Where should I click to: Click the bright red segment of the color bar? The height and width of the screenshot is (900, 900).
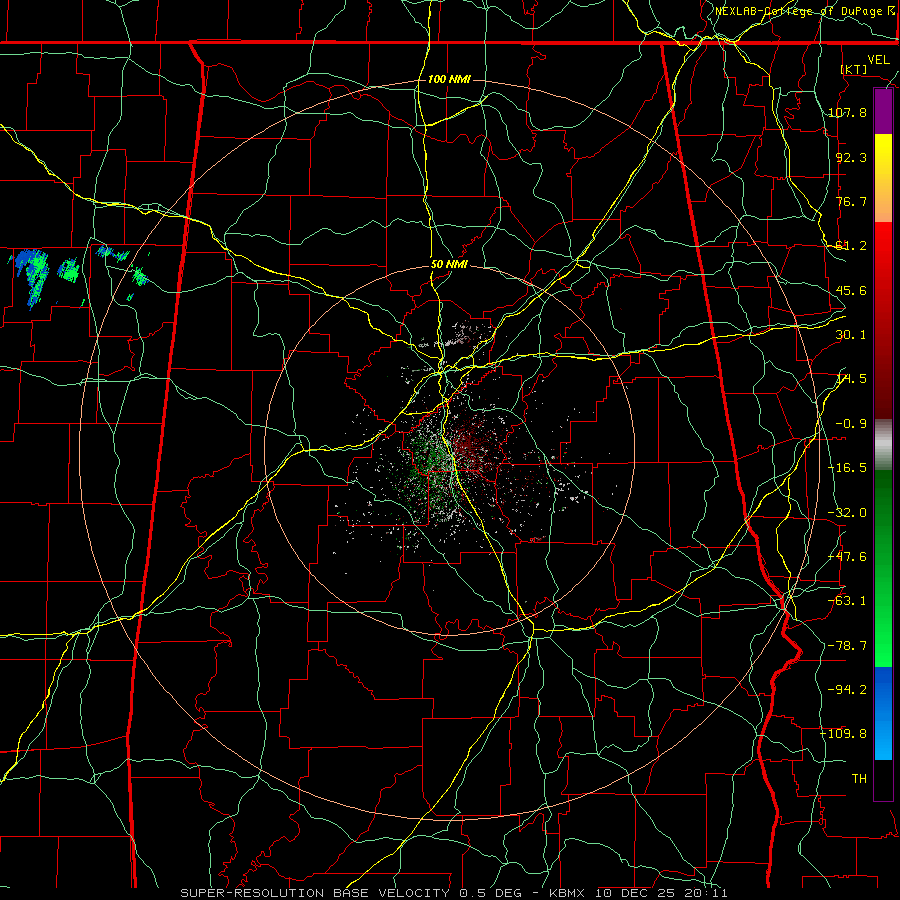click(x=883, y=247)
